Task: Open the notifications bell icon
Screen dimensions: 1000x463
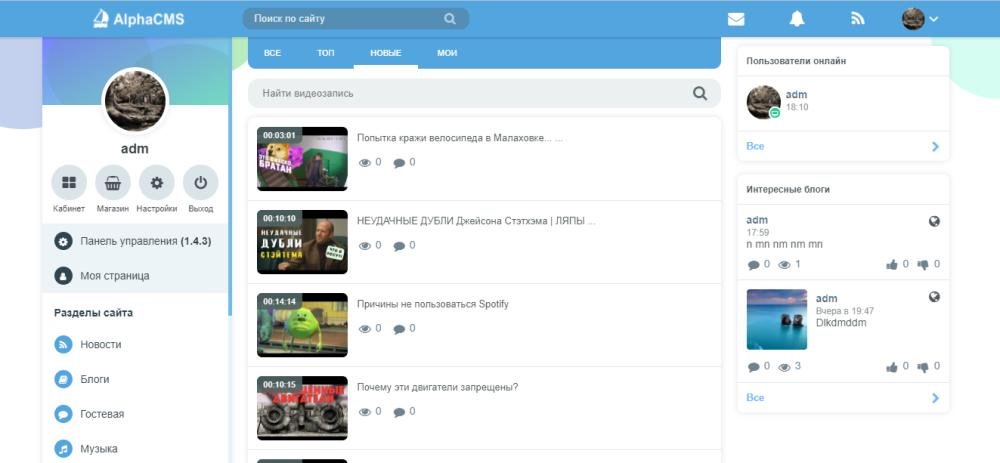Action: (x=797, y=18)
